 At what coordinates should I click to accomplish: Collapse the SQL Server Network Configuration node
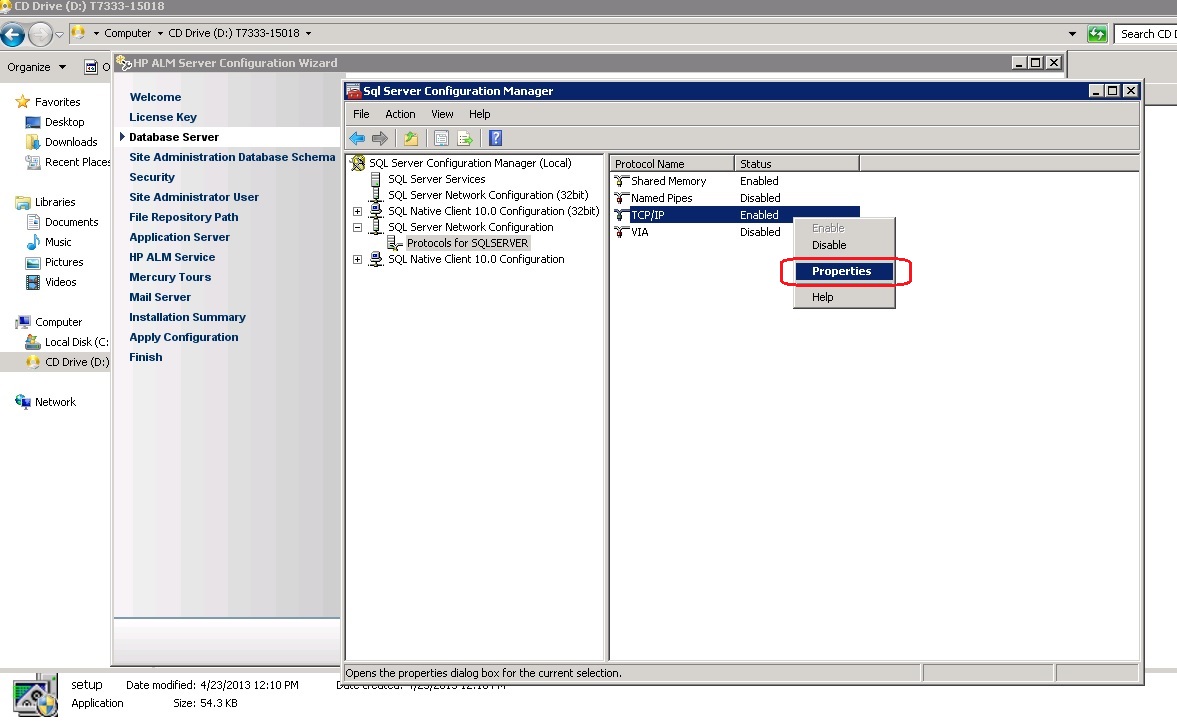pyautogui.click(x=357, y=227)
